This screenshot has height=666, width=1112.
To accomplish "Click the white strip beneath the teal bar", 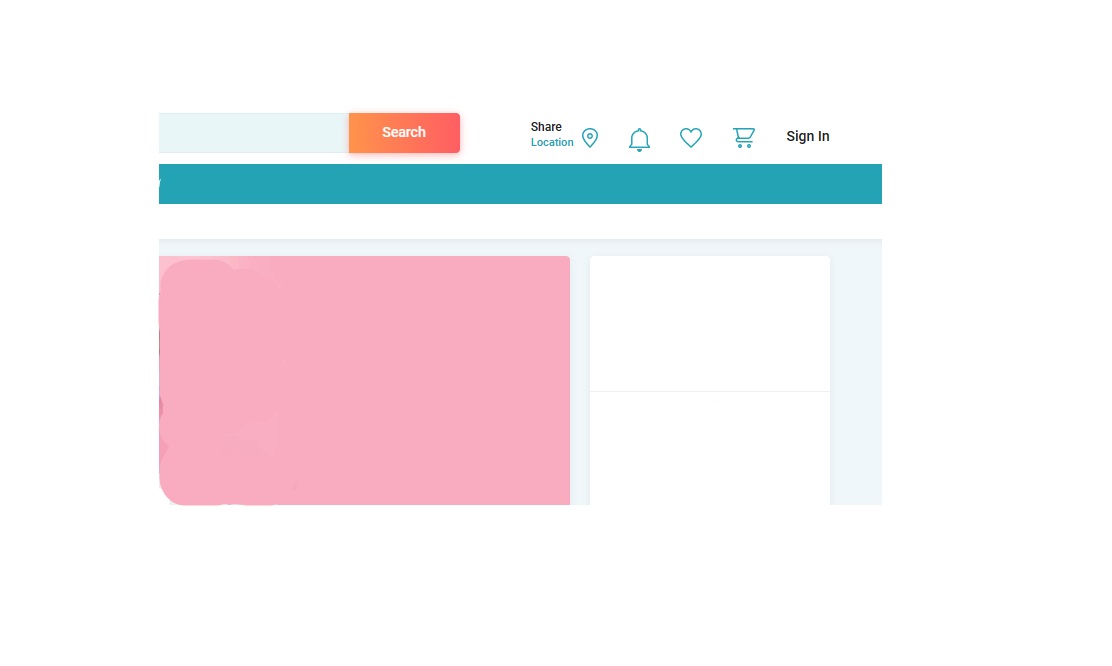I will point(520,221).
